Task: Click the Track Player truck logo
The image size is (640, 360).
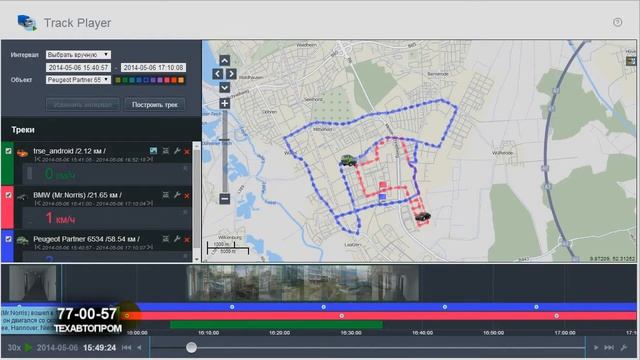Action: pyautogui.click(x=27, y=23)
